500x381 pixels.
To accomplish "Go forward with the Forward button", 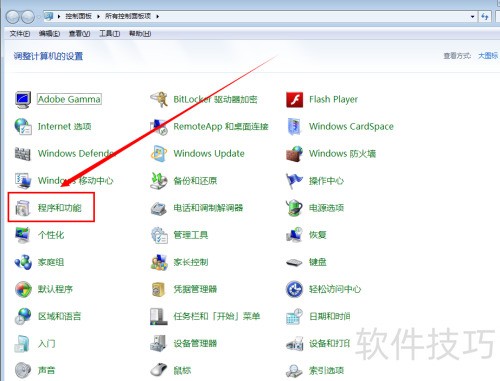I will 28,17.
